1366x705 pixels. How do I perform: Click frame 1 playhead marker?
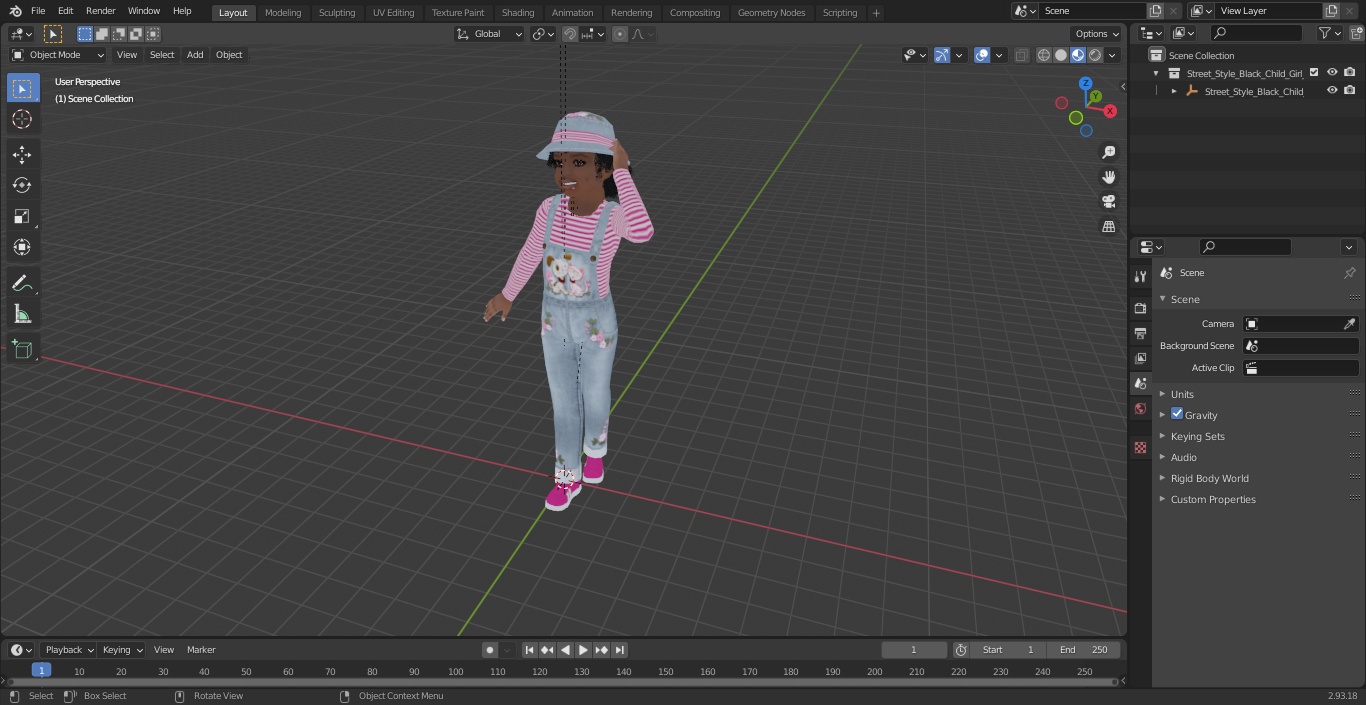(x=41, y=671)
